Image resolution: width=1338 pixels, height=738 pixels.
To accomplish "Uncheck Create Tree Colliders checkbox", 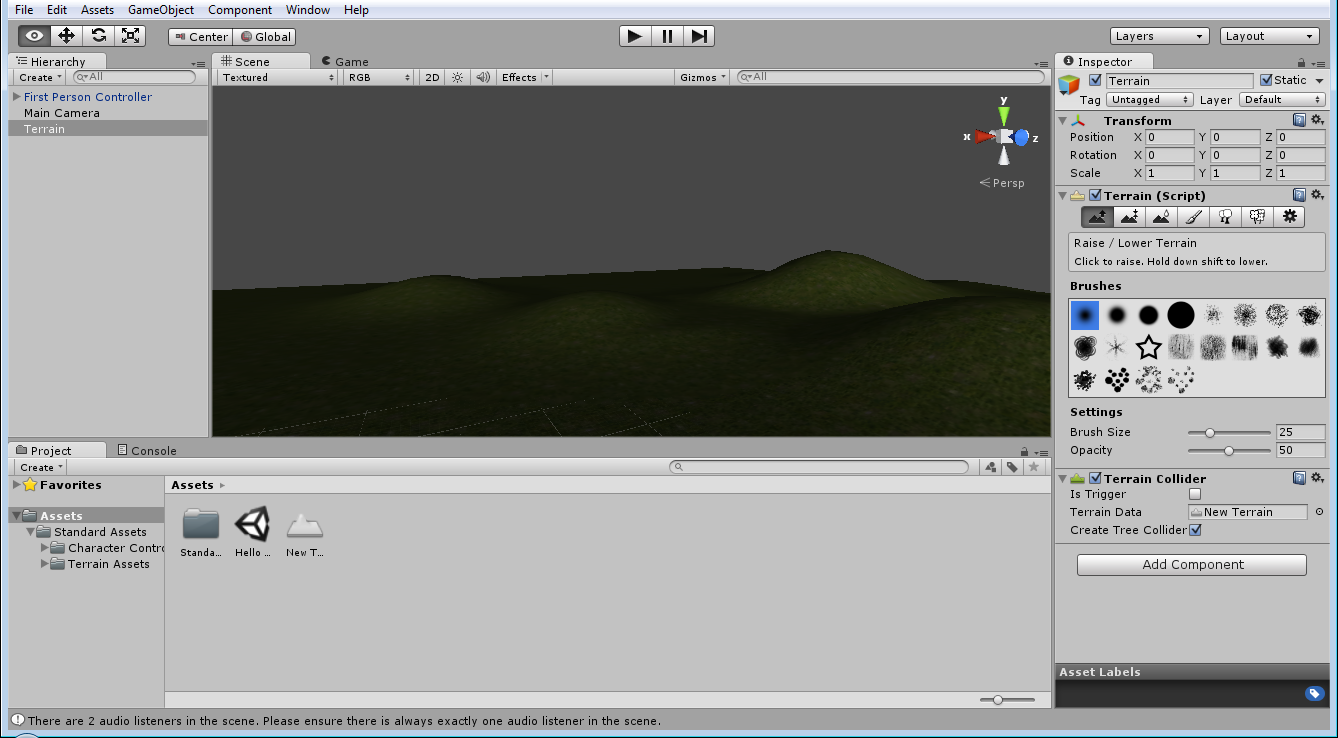I will (1194, 530).
